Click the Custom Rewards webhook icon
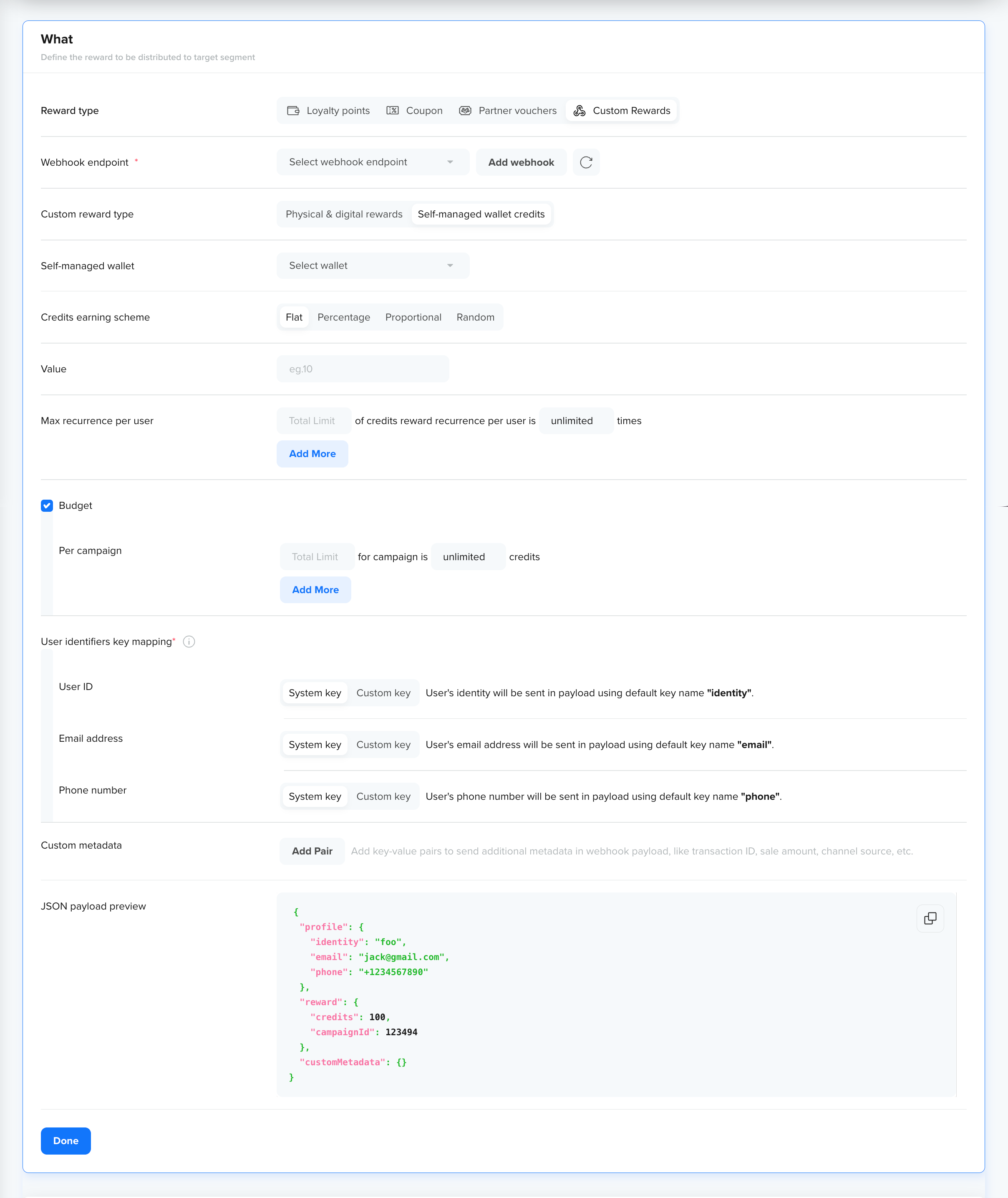Image resolution: width=1008 pixels, height=1198 pixels. pyautogui.click(x=580, y=111)
